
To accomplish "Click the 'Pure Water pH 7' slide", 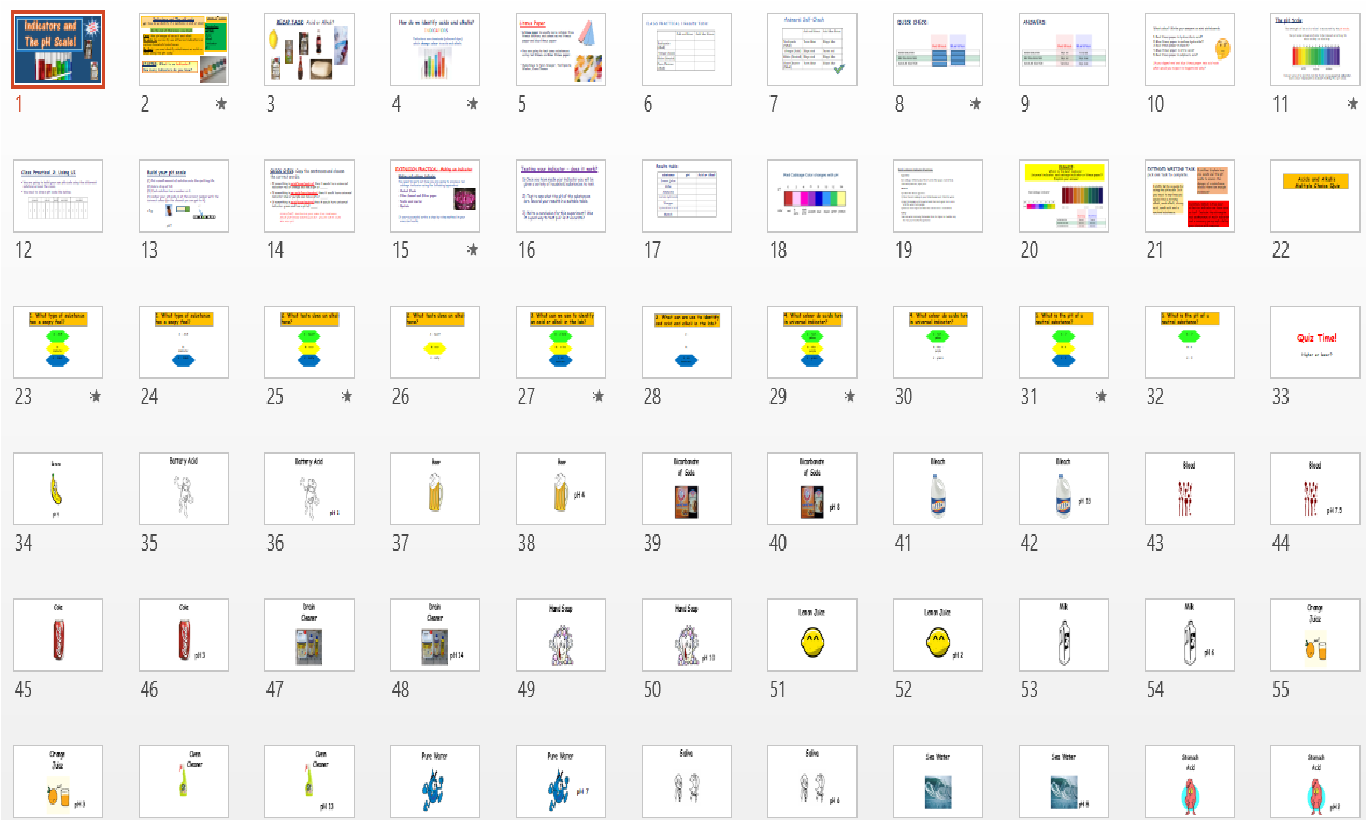I will [x=560, y=781].
